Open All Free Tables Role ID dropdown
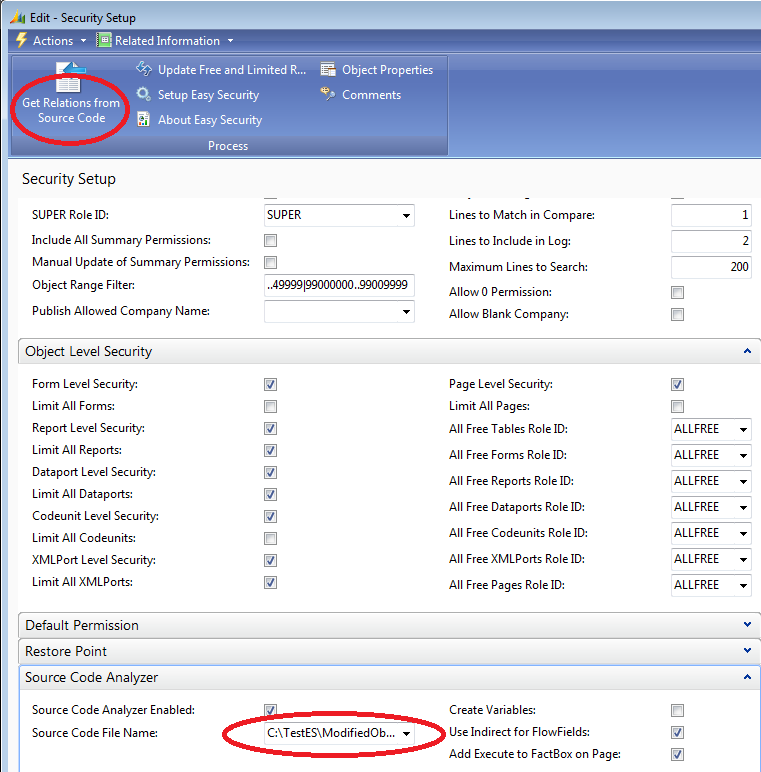 pyautogui.click(x=743, y=430)
